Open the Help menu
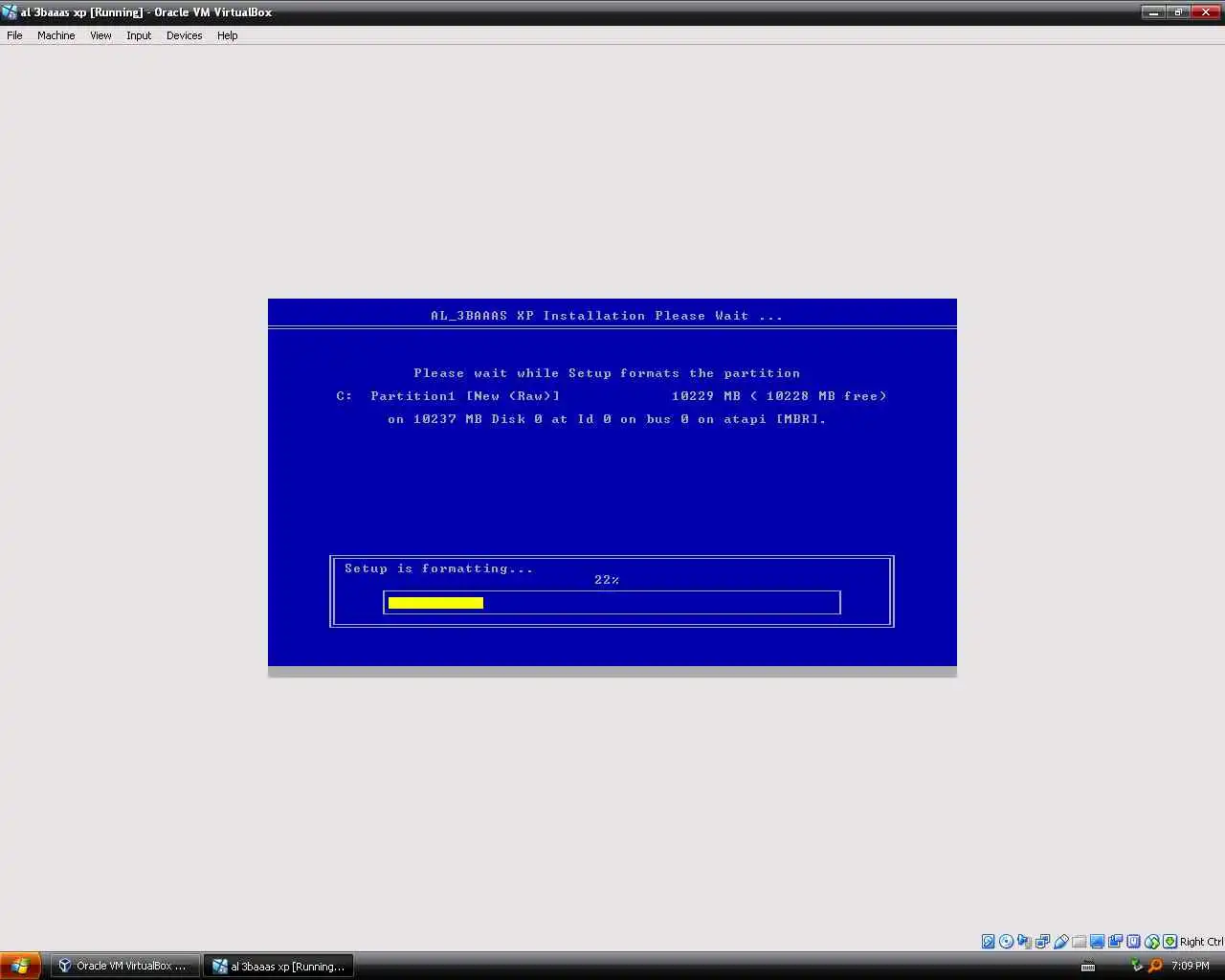 (x=227, y=35)
